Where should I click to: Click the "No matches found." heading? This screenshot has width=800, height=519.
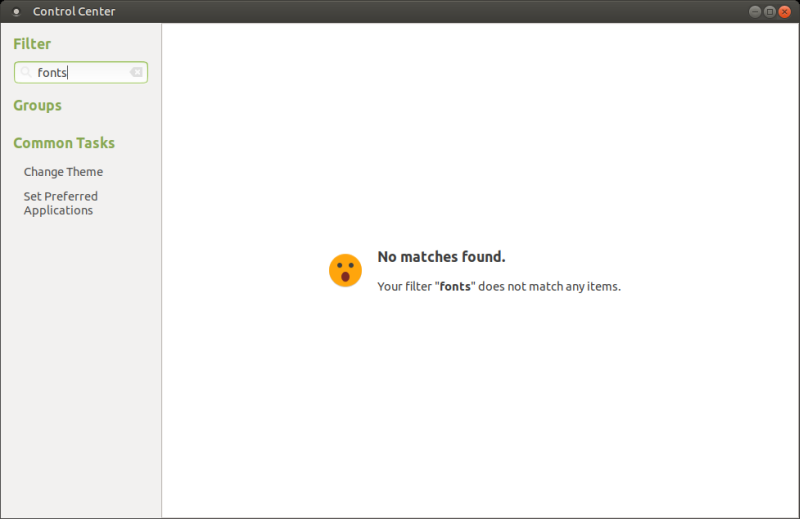441,257
